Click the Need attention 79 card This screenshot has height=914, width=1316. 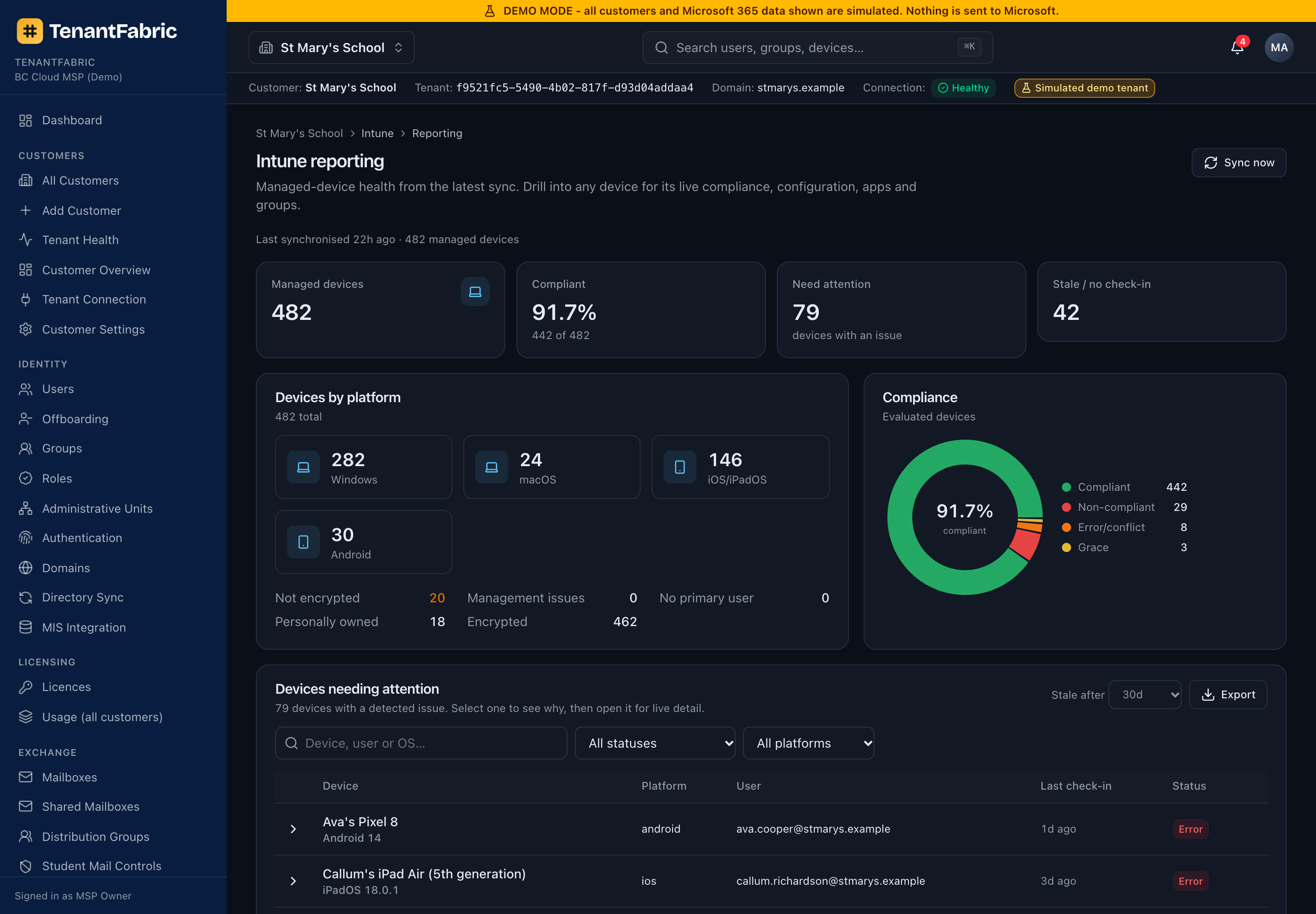(x=901, y=310)
